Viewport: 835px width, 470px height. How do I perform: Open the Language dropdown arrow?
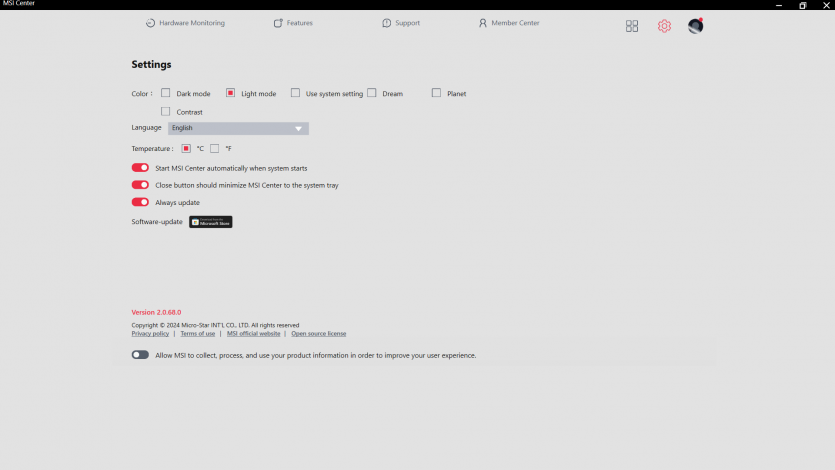coord(298,129)
